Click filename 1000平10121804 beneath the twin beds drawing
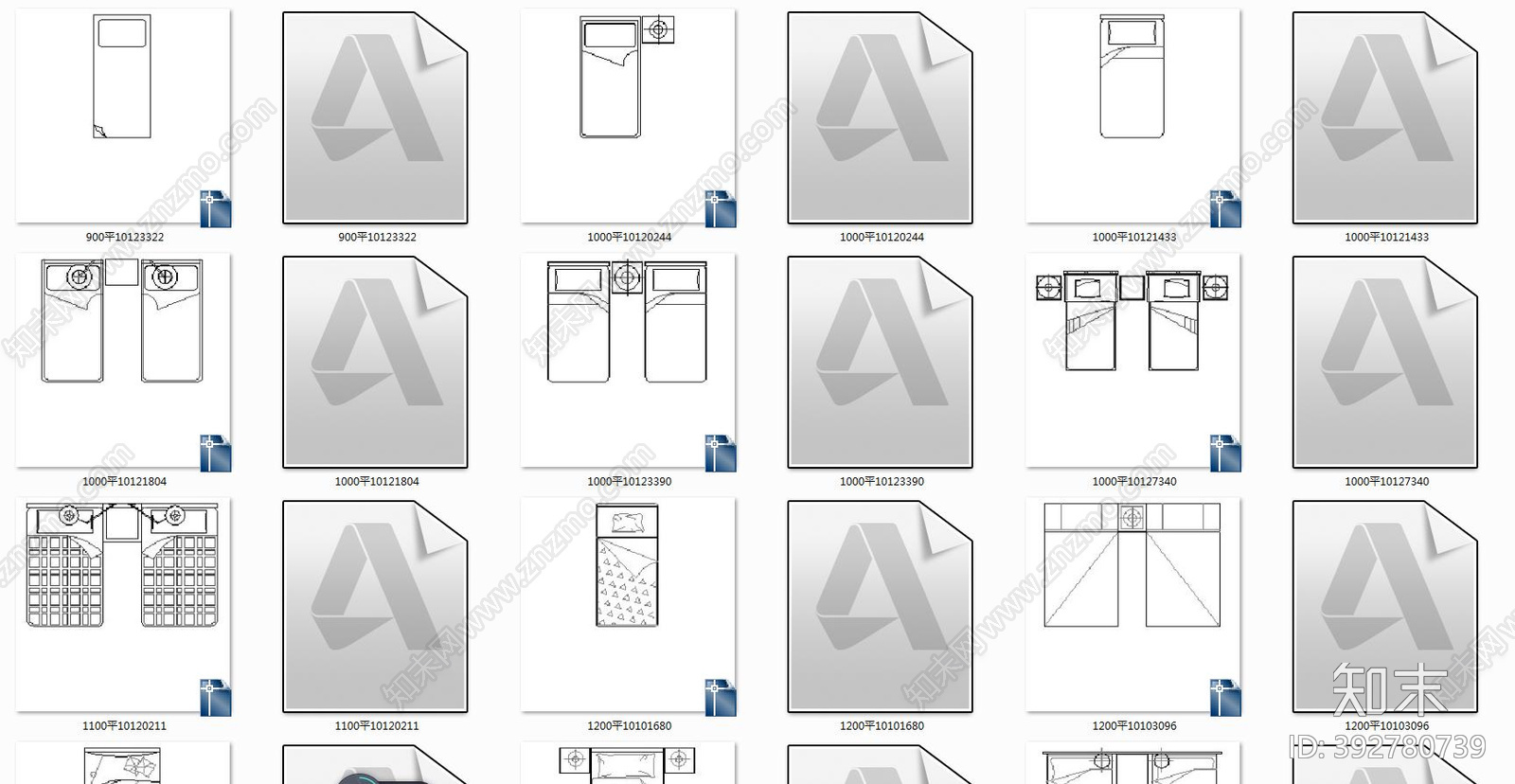 124,481
